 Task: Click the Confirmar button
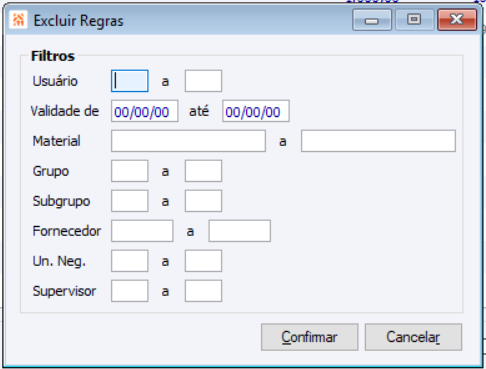tap(309, 337)
